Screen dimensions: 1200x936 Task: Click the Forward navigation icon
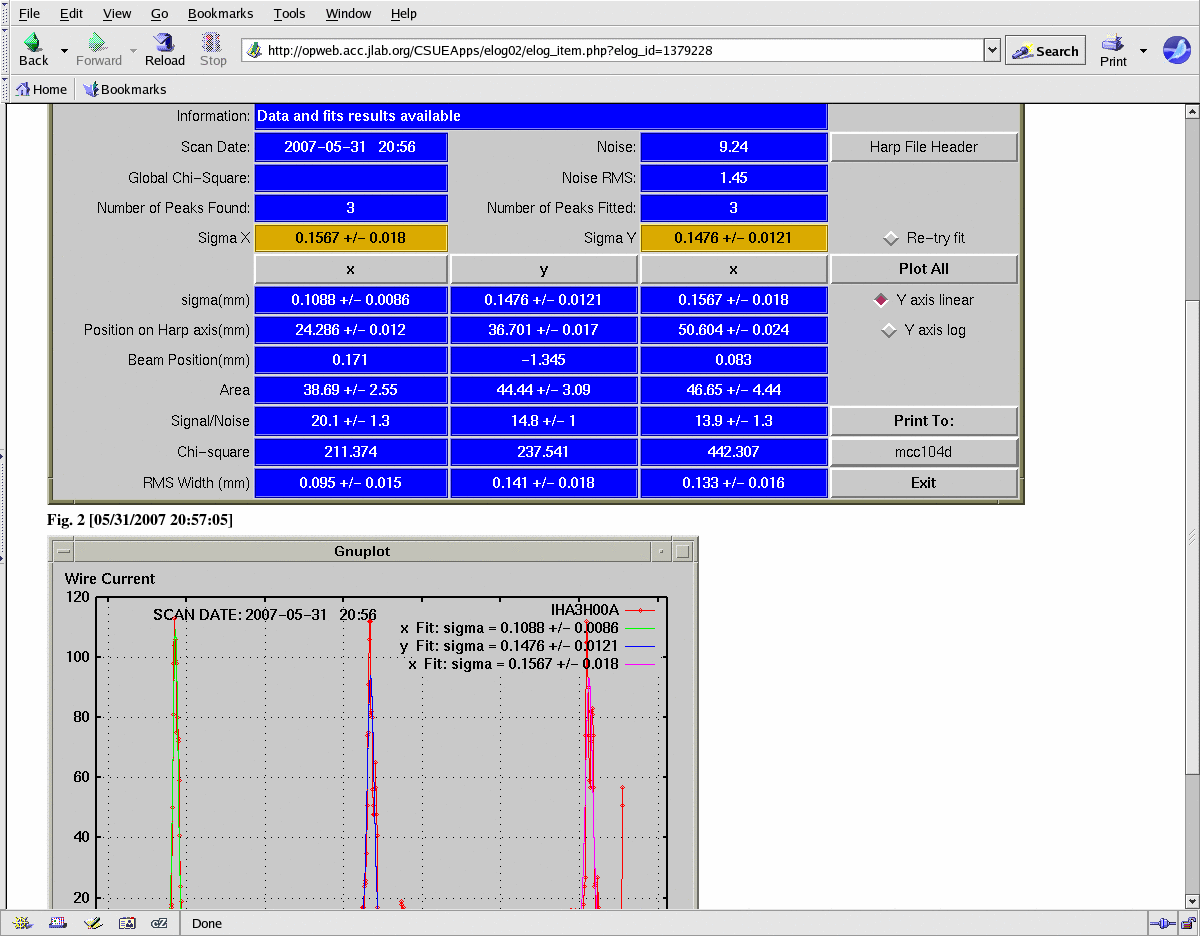click(x=98, y=42)
